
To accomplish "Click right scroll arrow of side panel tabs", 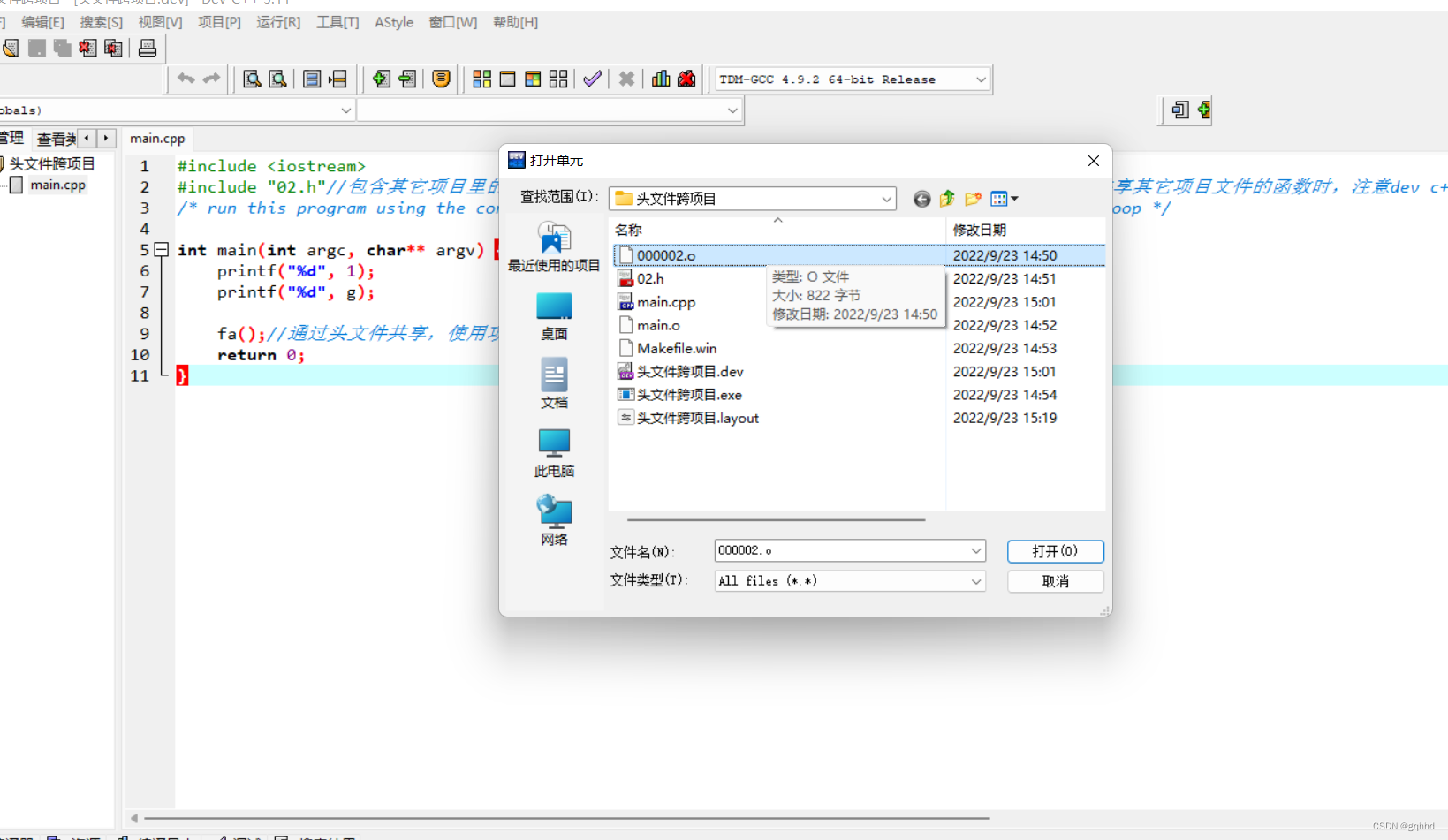I will 106,138.
